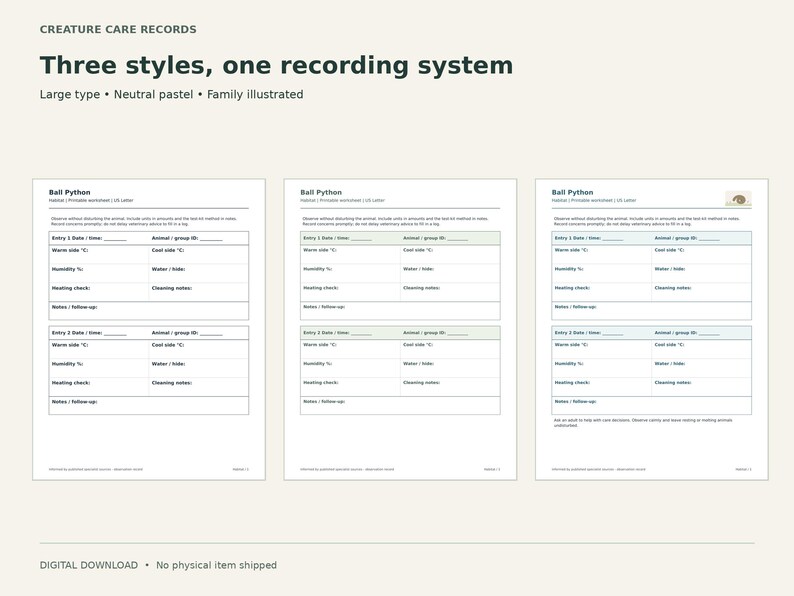The image size is (794, 596).
Task: Click the 'Family illustrated' style label
Action: point(255,95)
